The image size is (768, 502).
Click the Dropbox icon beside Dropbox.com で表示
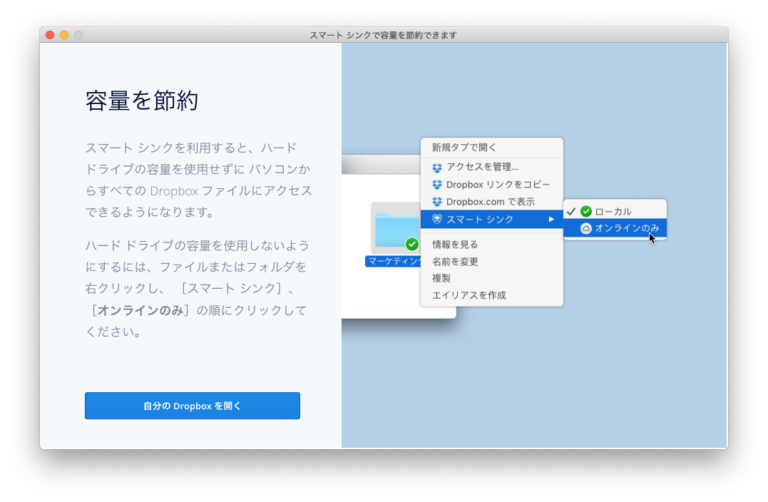pos(437,201)
